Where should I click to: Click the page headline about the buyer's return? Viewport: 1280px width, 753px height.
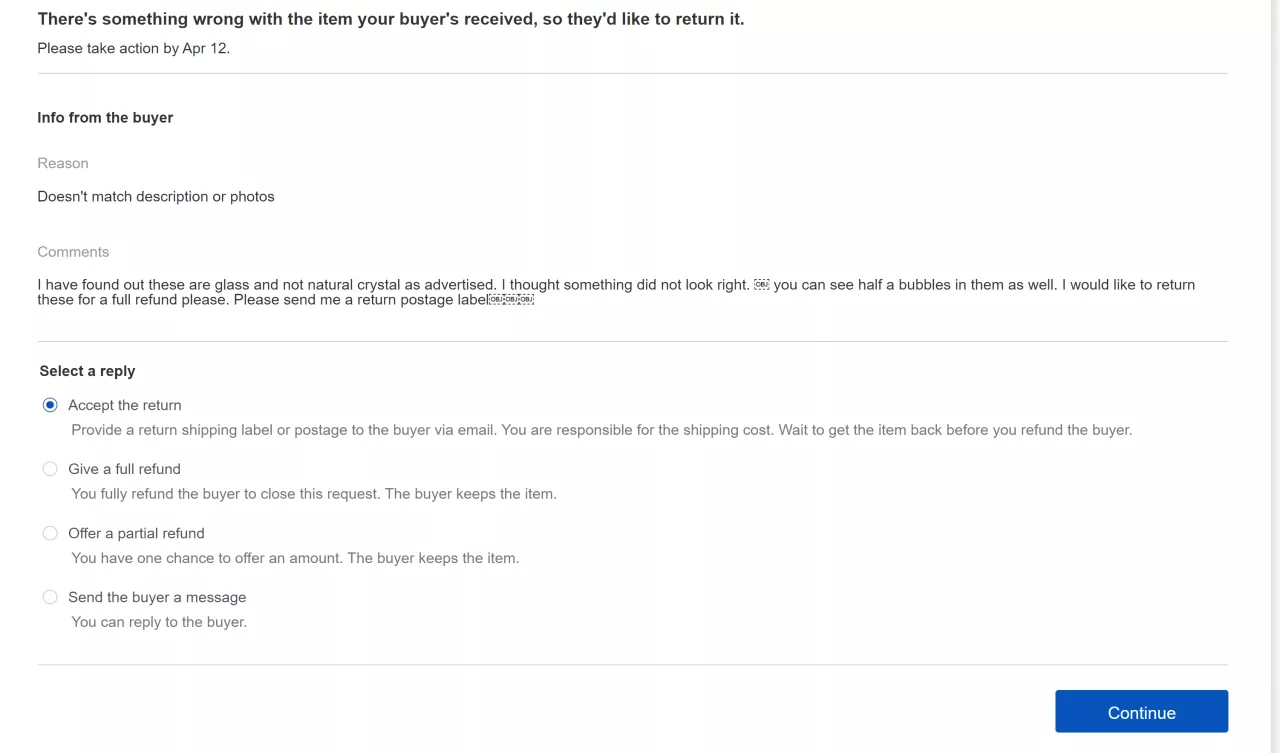390,19
